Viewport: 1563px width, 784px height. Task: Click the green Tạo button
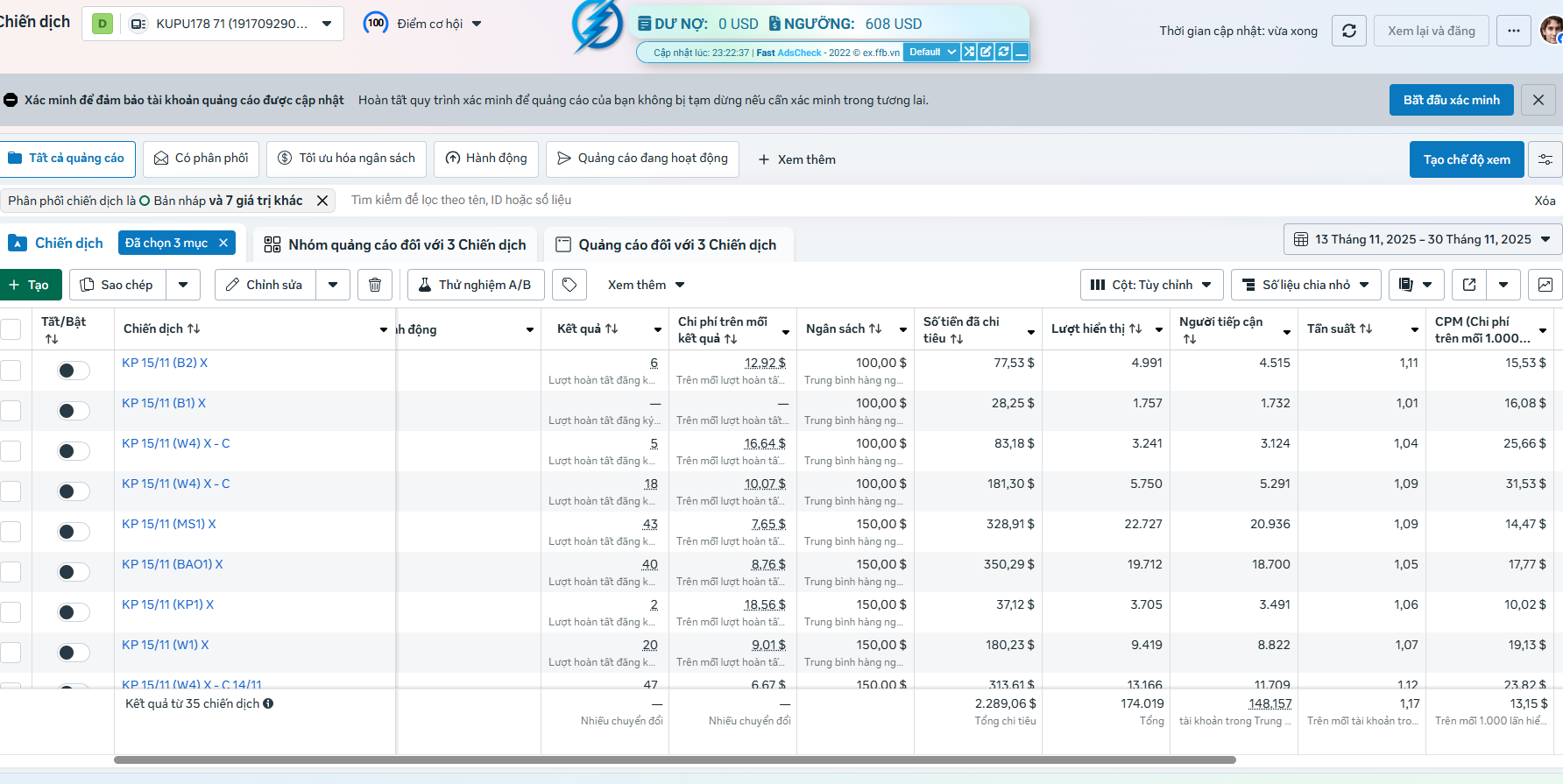[x=30, y=285]
